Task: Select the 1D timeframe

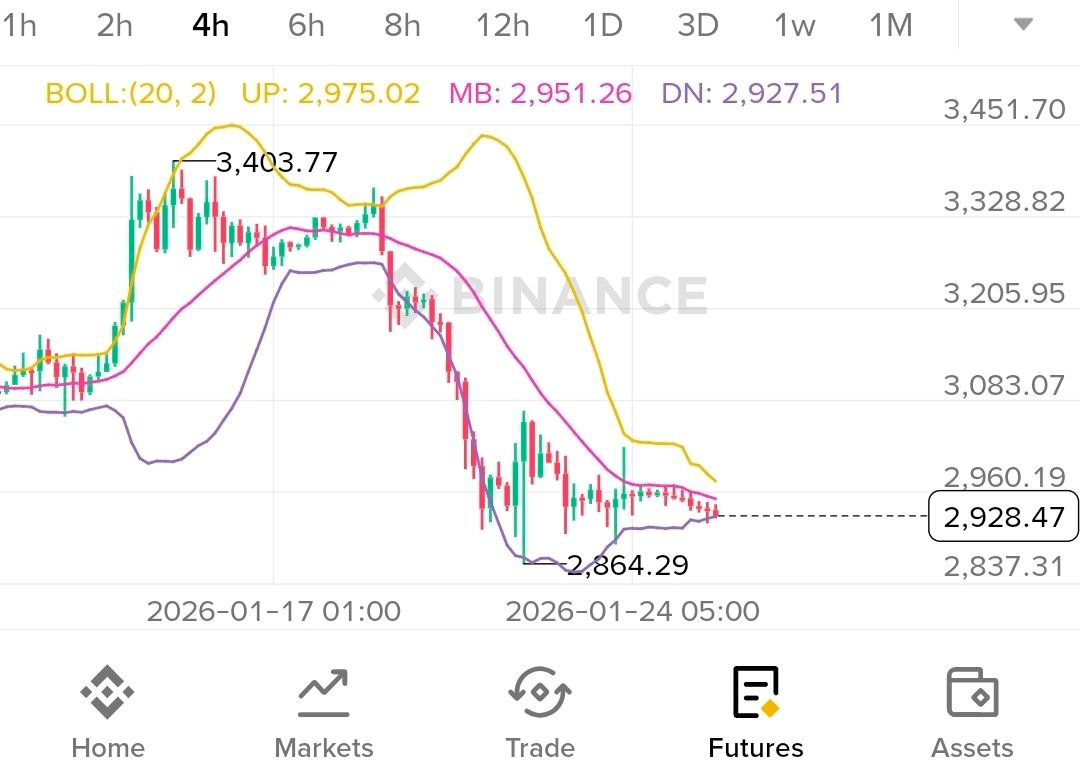Action: [x=603, y=25]
